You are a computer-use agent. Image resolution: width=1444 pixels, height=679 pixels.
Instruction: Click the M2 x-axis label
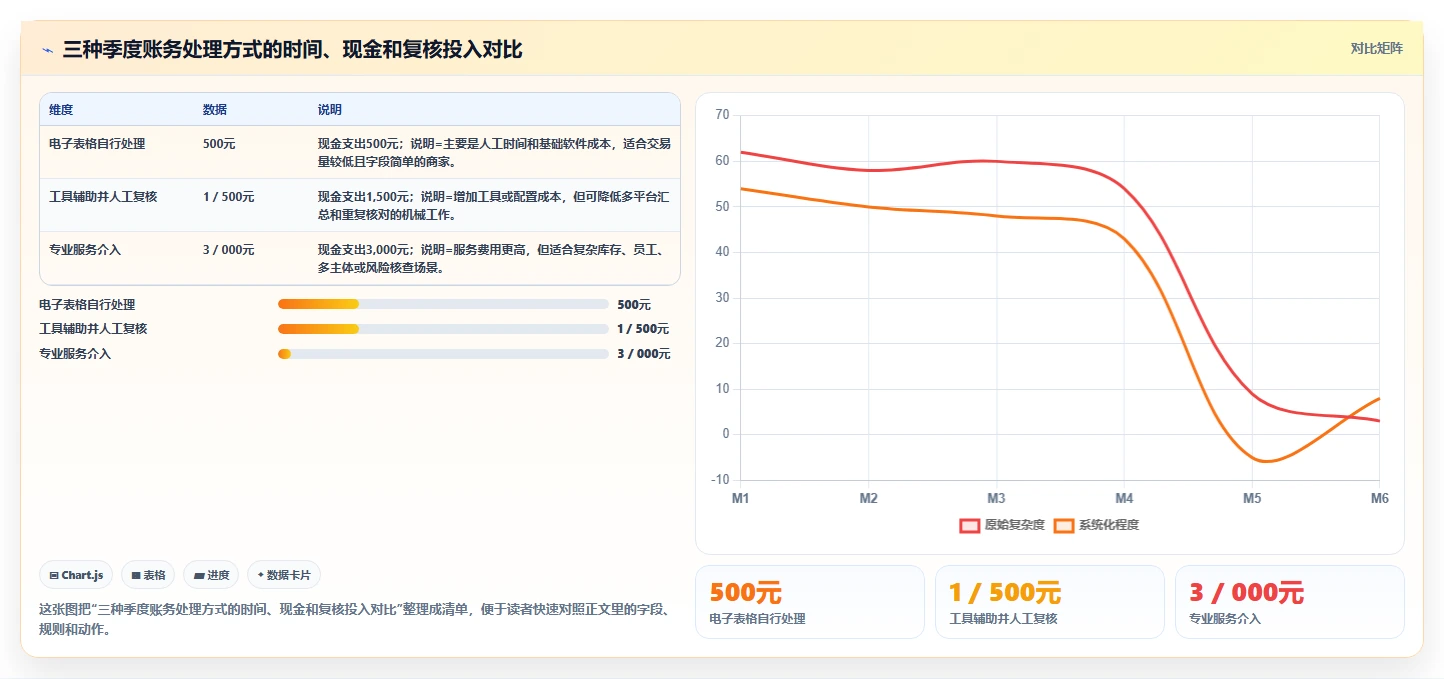click(868, 498)
